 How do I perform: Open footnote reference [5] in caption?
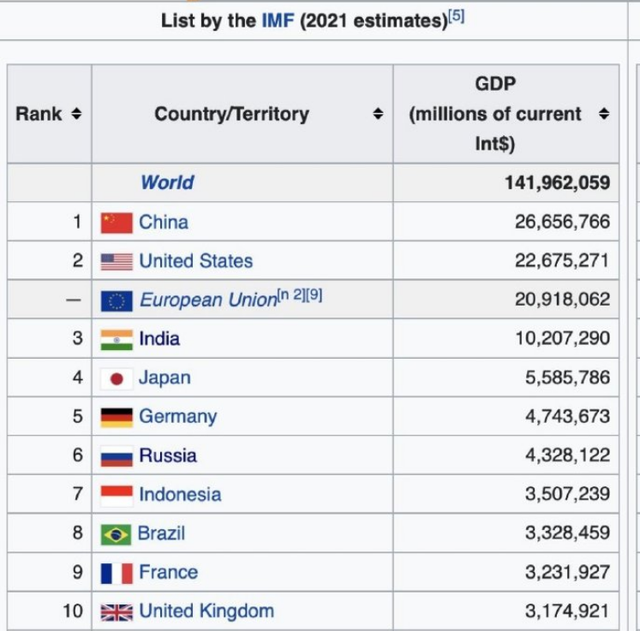tap(457, 16)
